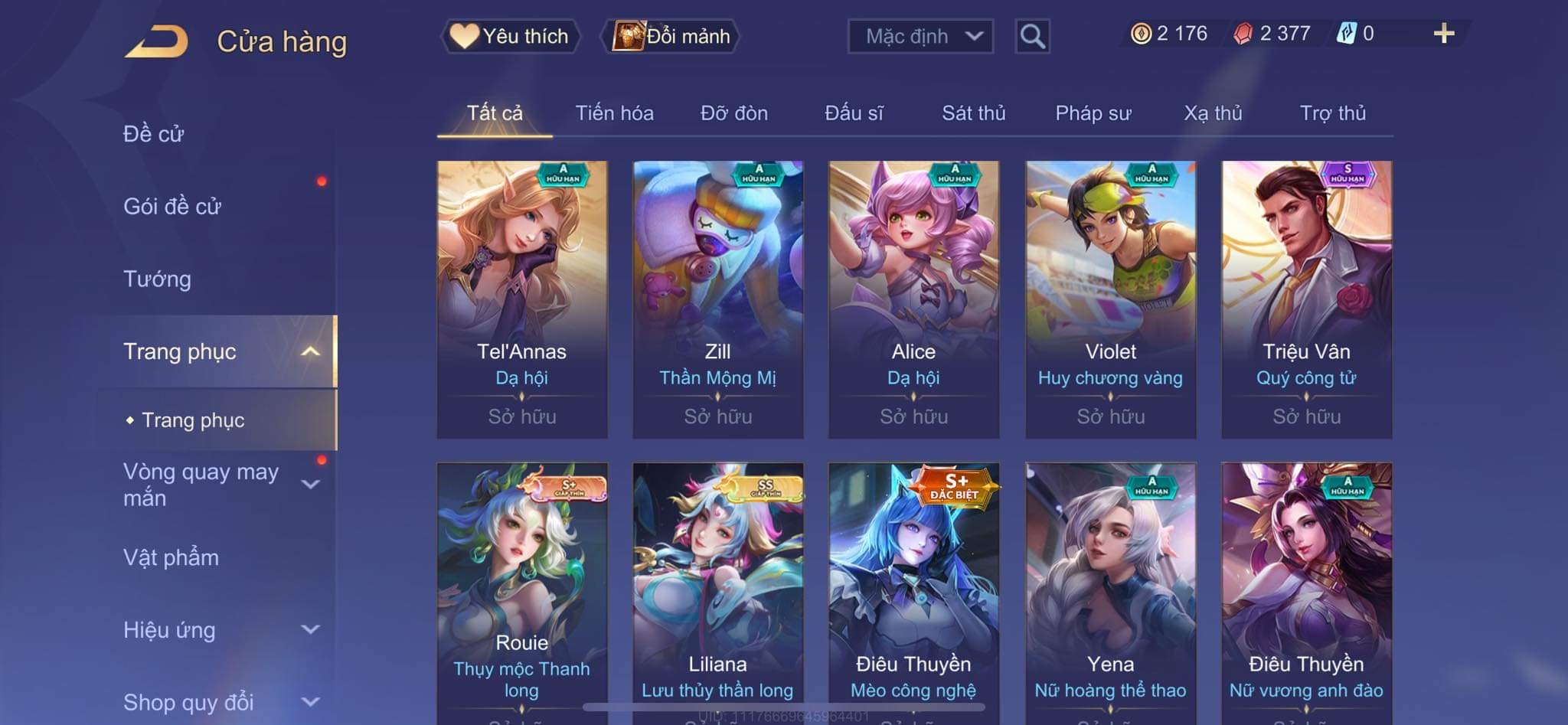Open the Tướng sidebar item
The height and width of the screenshot is (725, 1568).
click(157, 279)
